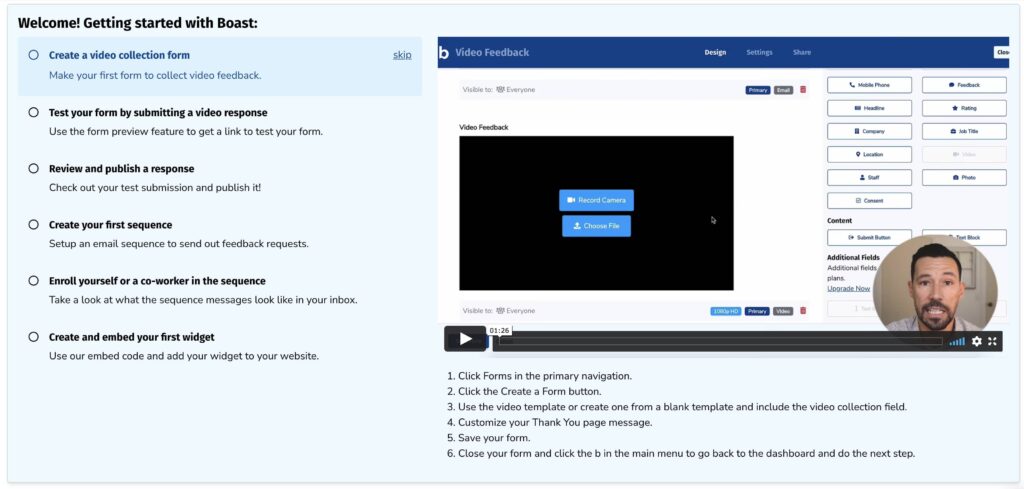Select 'Test your form by submitting a video response'
Viewport: 1024px width, 489px height.
158,112
